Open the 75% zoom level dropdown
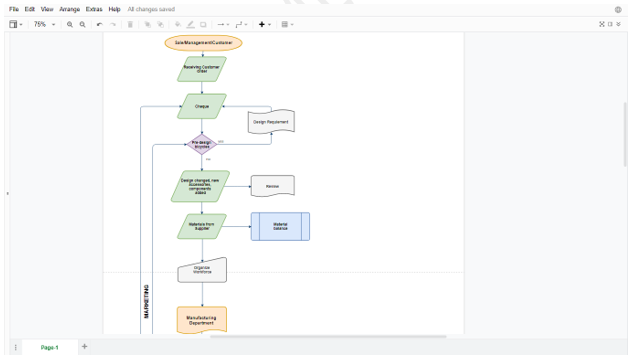640x360 pixels. 44,24
